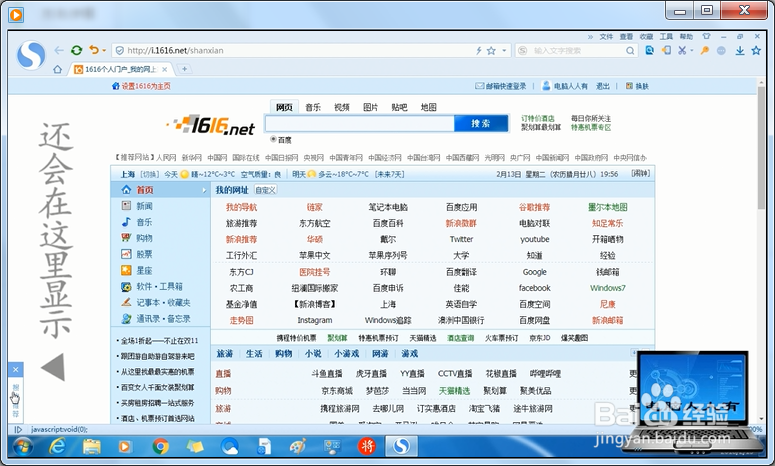Click the send-to-phone toolbar icon
Viewport: 775px width, 466px height.
666,50
